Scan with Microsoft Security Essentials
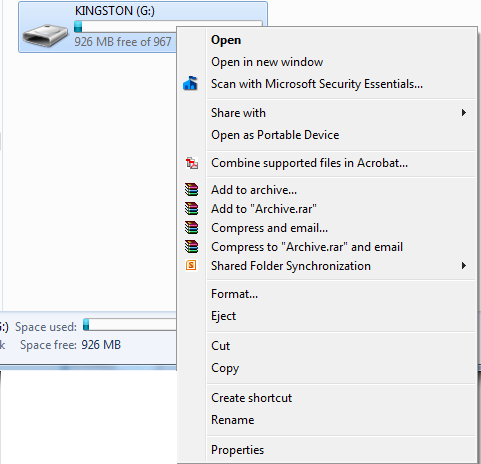 (x=326, y=84)
